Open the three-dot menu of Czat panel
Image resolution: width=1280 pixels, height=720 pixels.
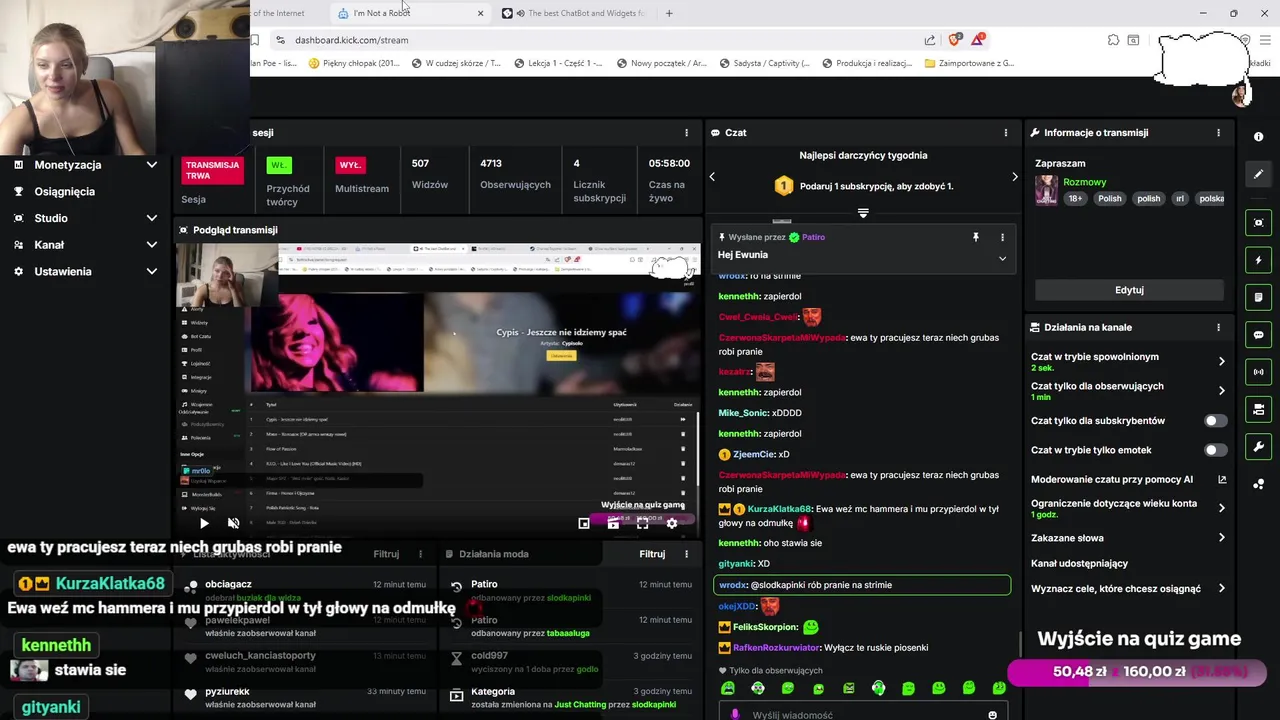tap(1006, 132)
